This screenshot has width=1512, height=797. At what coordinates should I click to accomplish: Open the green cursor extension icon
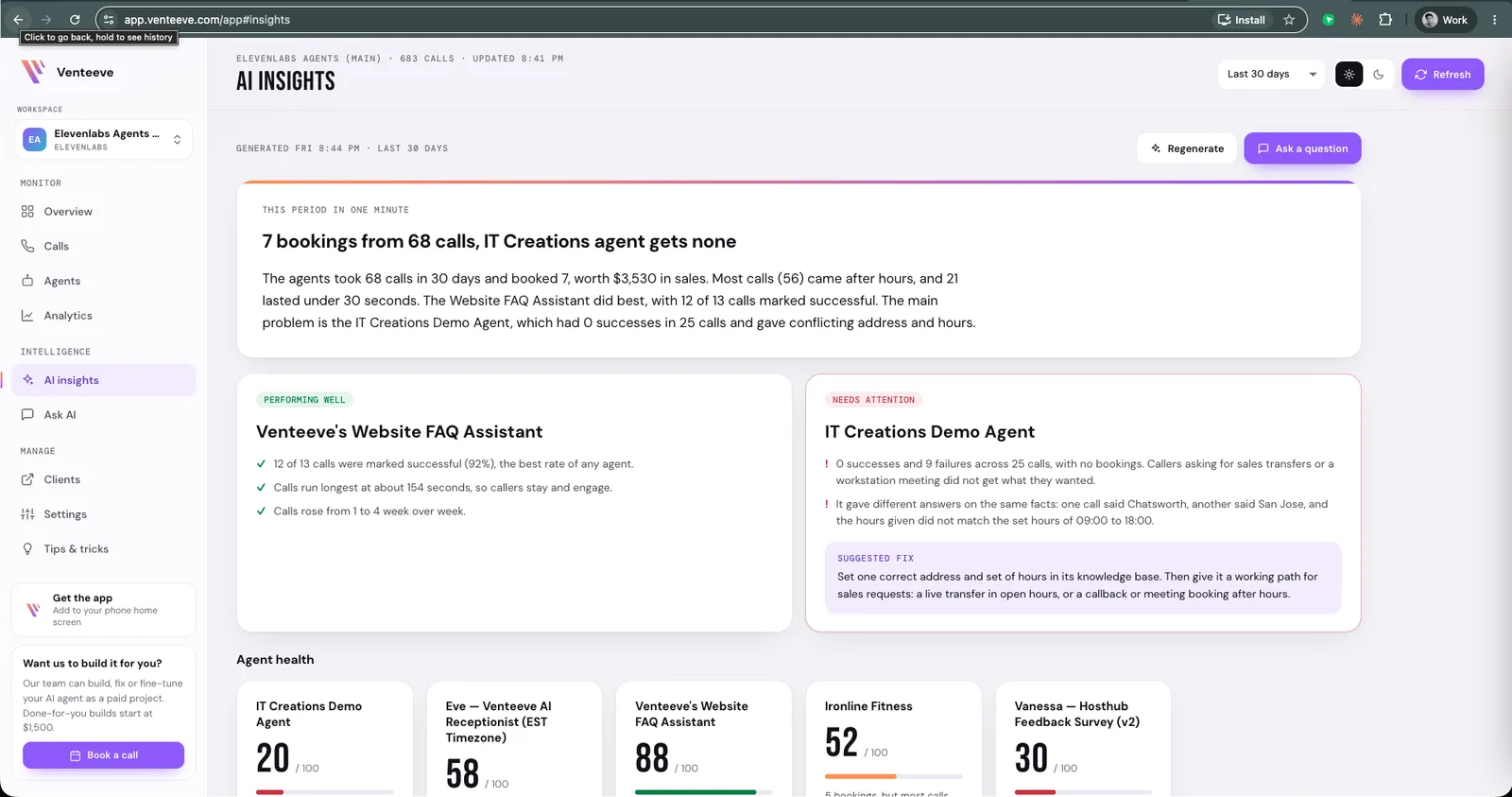coord(1328,19)
